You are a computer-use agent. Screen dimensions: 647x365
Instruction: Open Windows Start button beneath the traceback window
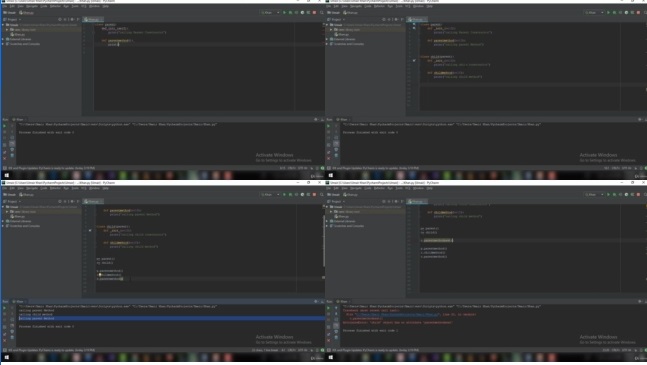[331, 357]
